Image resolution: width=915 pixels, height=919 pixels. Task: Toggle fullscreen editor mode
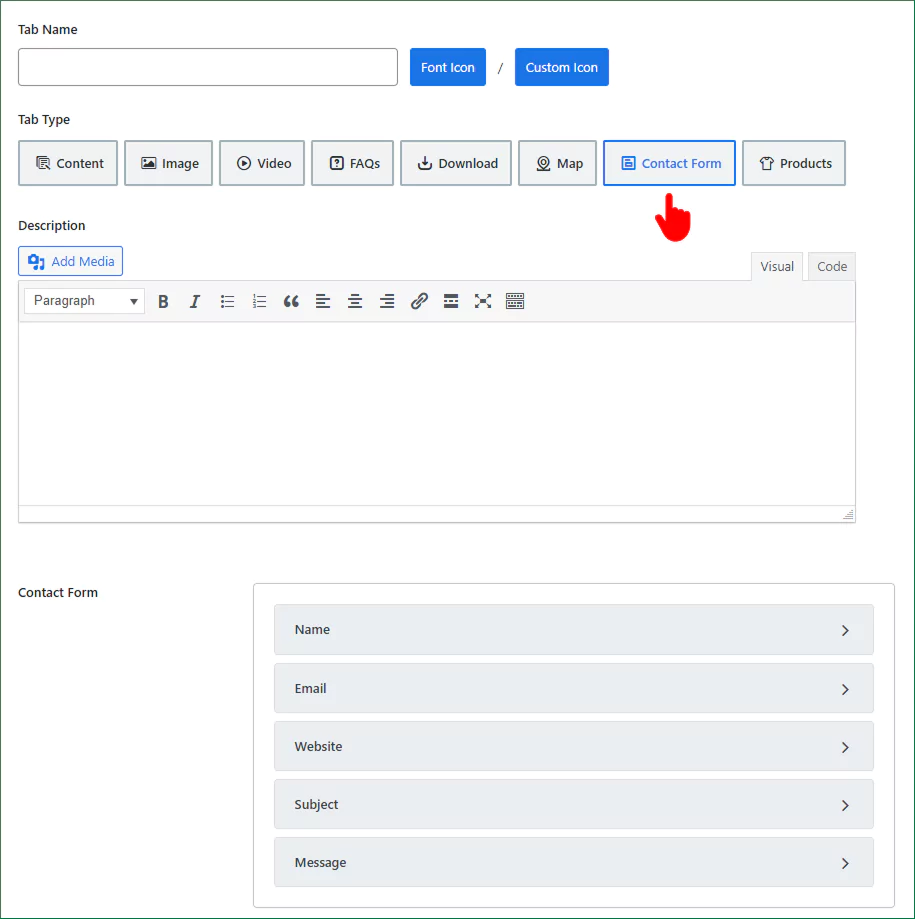[x=483, y=301]
